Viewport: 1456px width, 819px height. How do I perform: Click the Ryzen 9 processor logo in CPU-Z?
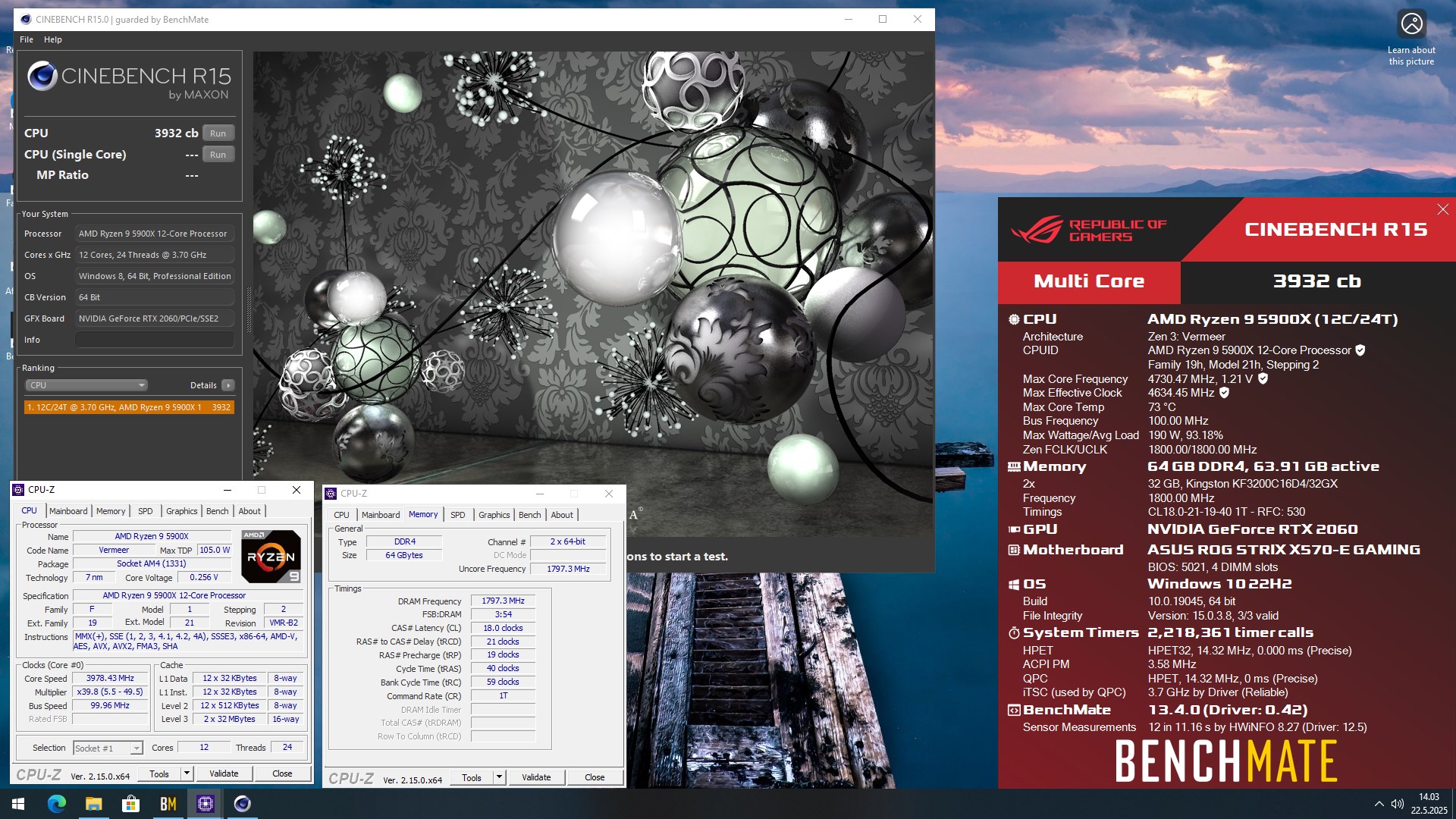(x=271, y=557)
